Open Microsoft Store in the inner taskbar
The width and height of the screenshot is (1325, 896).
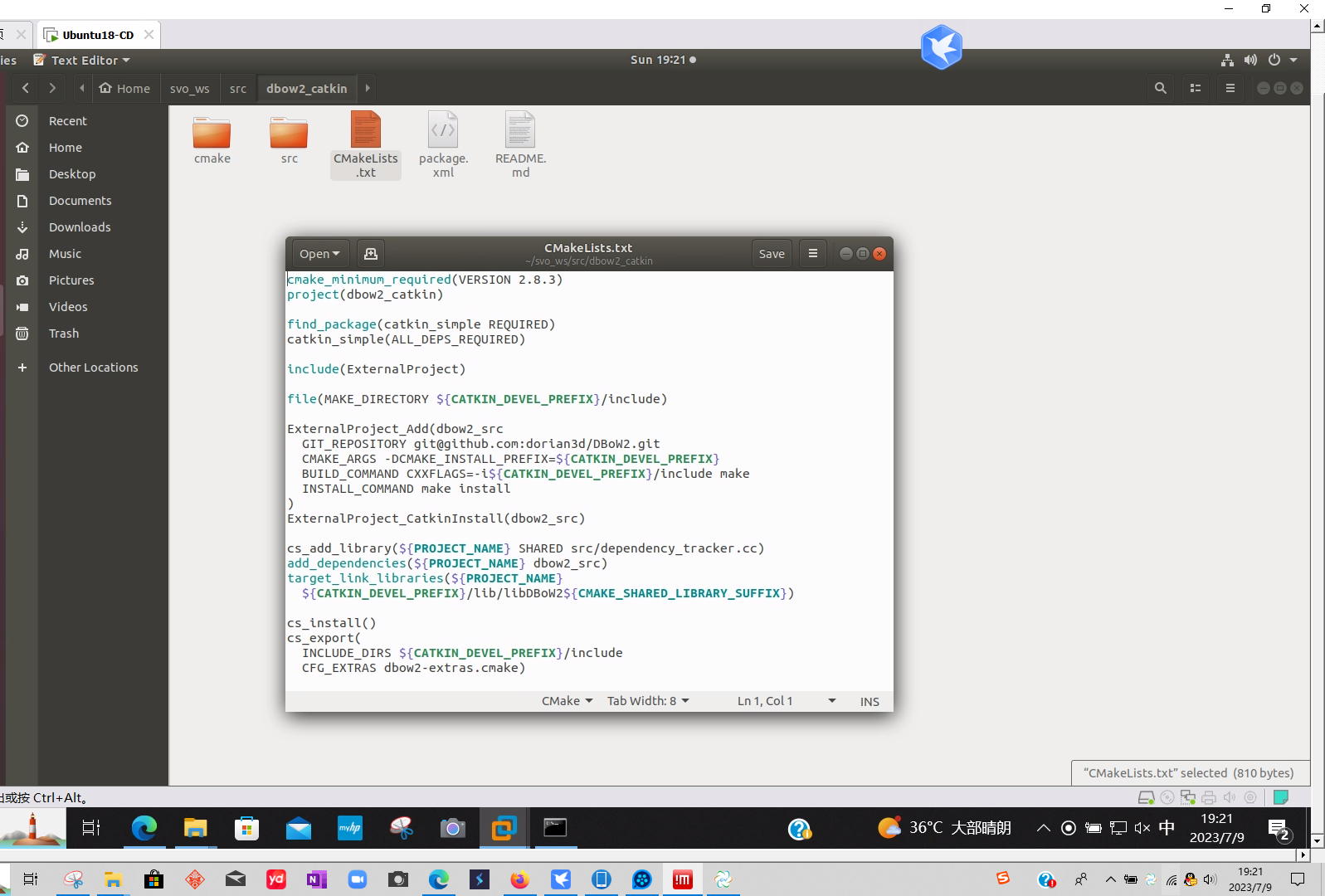[247, 828]
